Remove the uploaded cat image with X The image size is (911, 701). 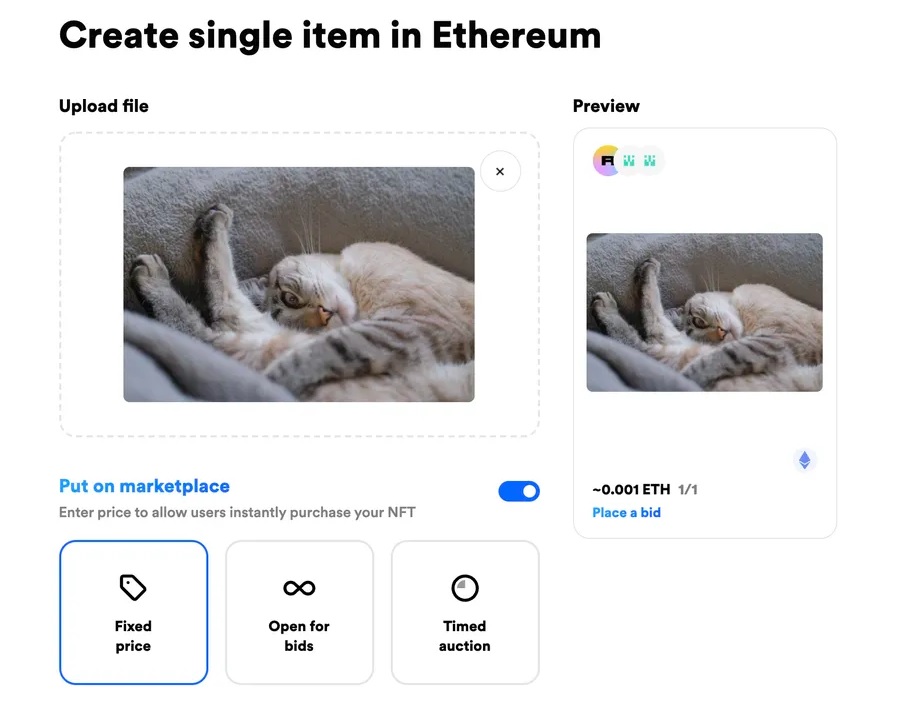pos(500,171)
